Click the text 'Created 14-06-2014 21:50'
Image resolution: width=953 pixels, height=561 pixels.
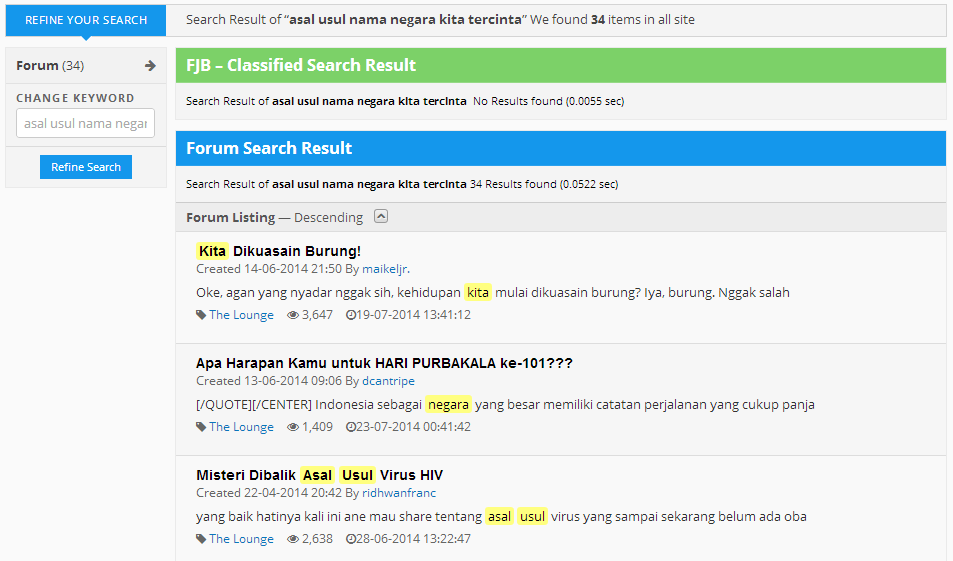tap(269, 269)
